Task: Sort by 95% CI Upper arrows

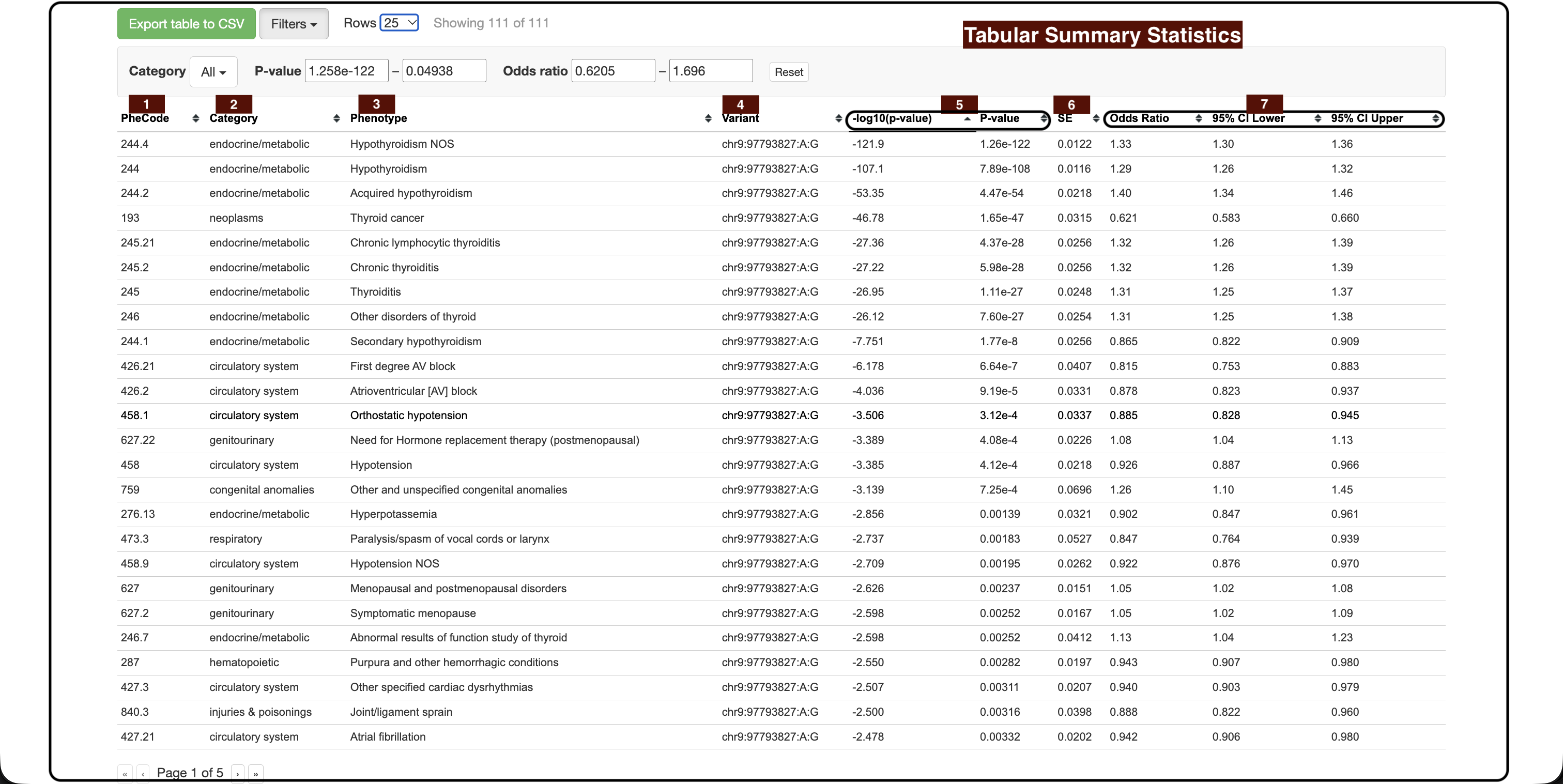Action: [1435, 118]
